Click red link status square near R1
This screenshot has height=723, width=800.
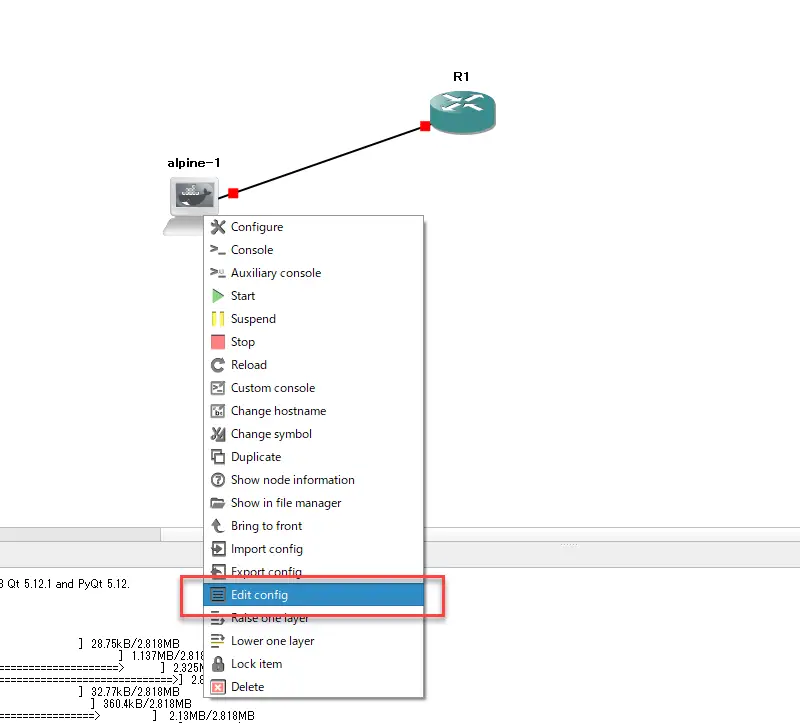pos(425,126)
